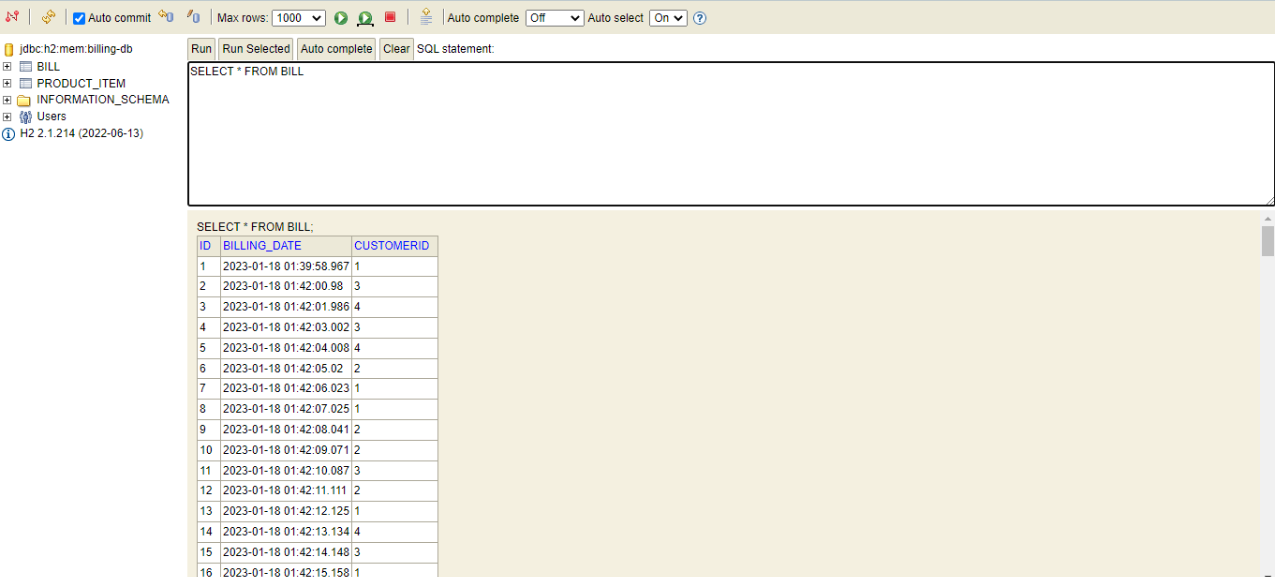Click the results pane scrollbar thumb
The height and width of the screenshot is (577, 1275).
pos(1268,241)
